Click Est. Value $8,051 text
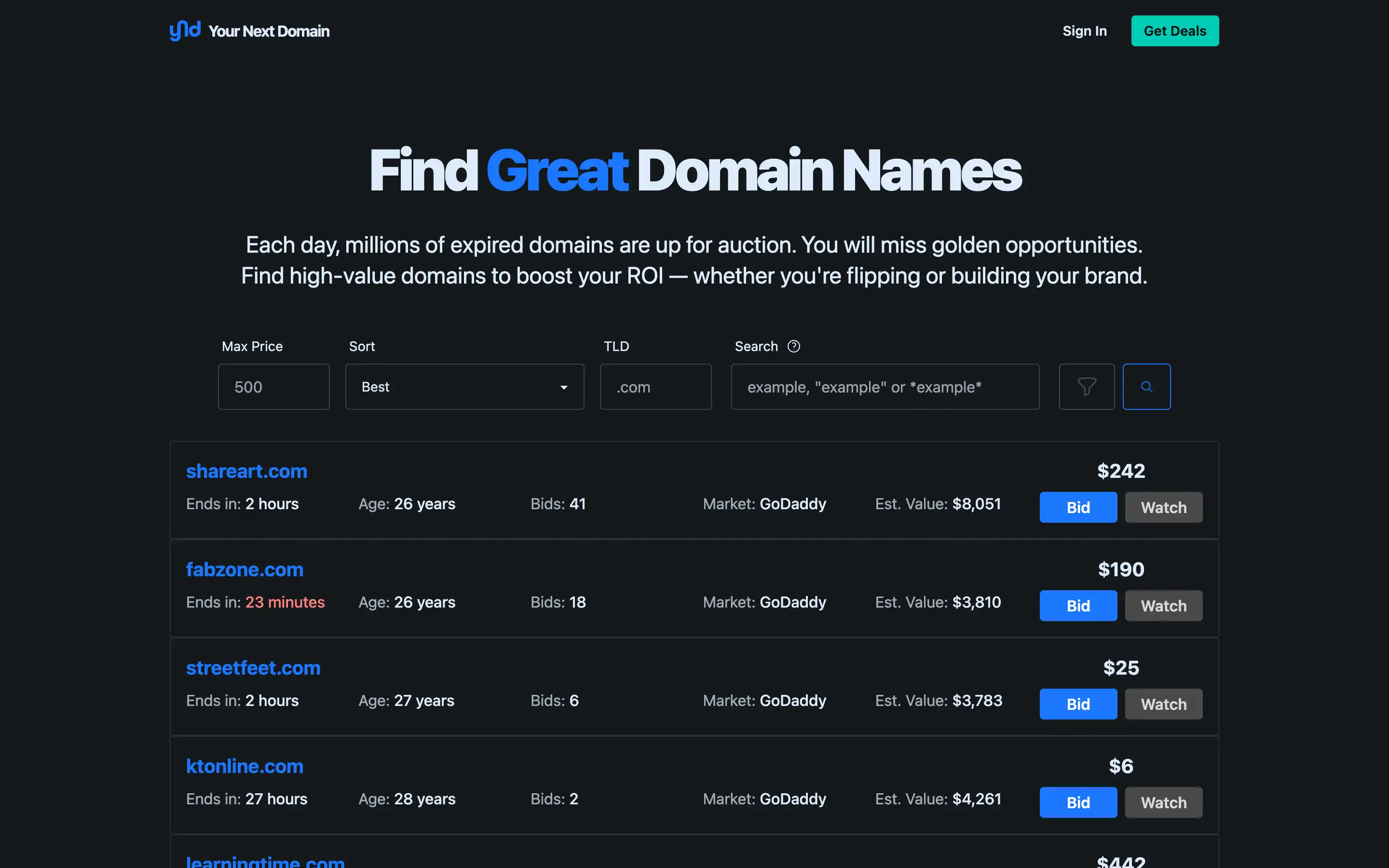 tap(938, 503)
